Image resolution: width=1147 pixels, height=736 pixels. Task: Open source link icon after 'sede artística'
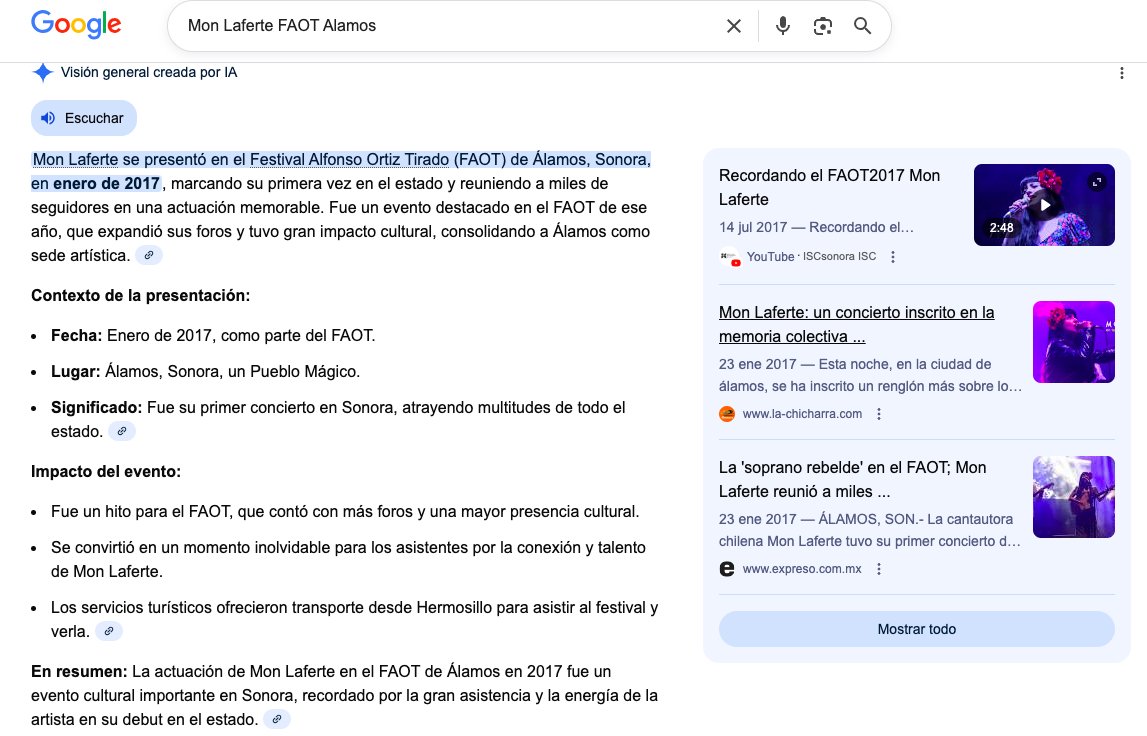point(148,255)
